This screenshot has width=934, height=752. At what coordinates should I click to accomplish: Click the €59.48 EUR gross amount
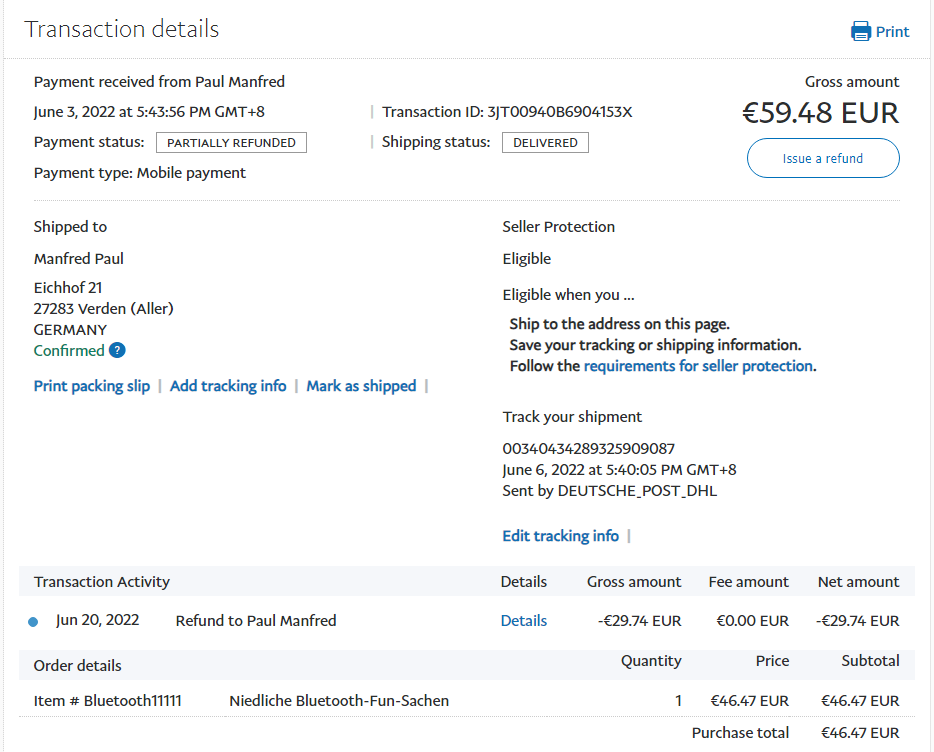point(820,113)
